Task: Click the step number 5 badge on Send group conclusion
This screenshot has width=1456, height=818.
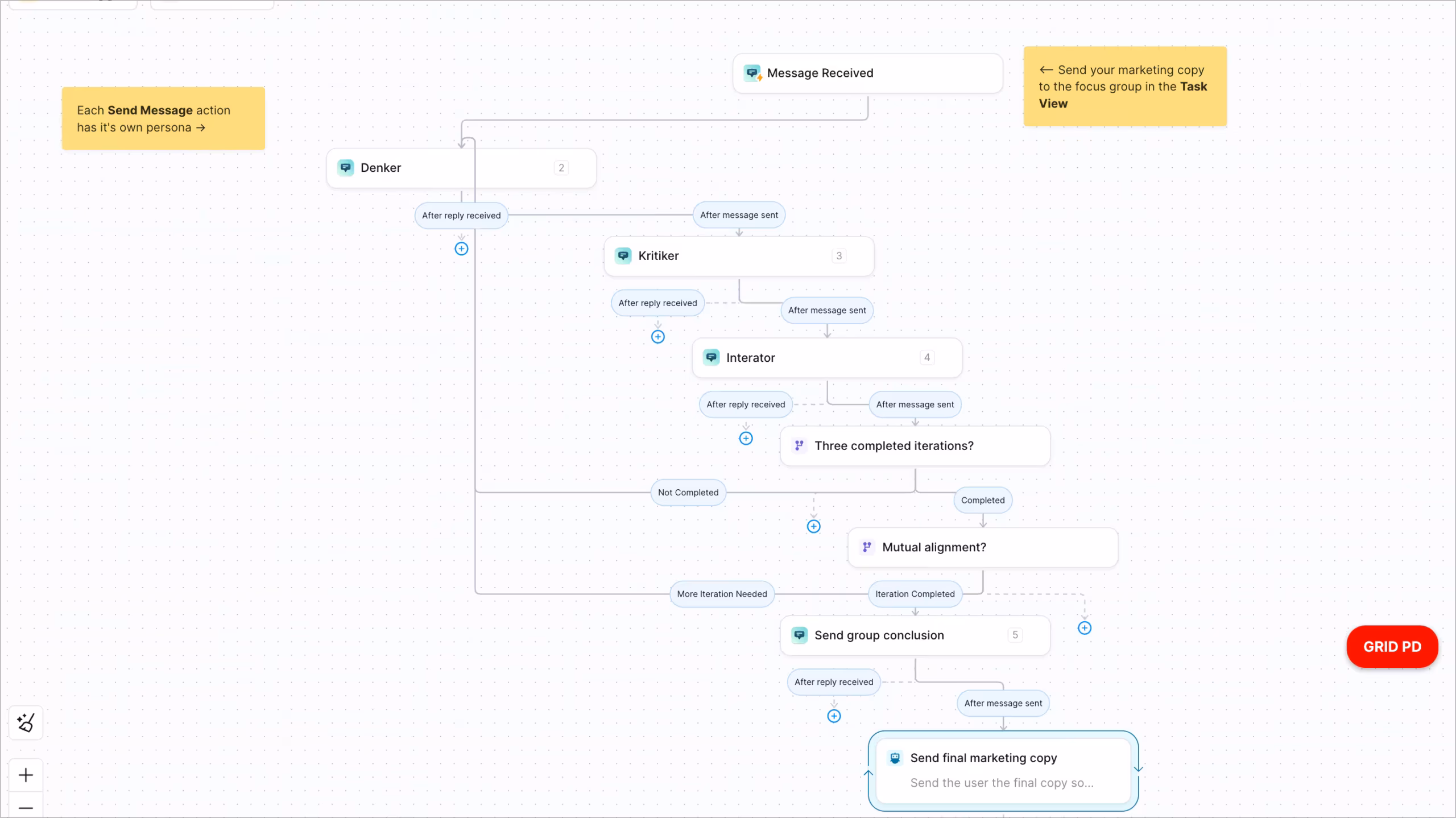Action: (x=1015, y=635)
